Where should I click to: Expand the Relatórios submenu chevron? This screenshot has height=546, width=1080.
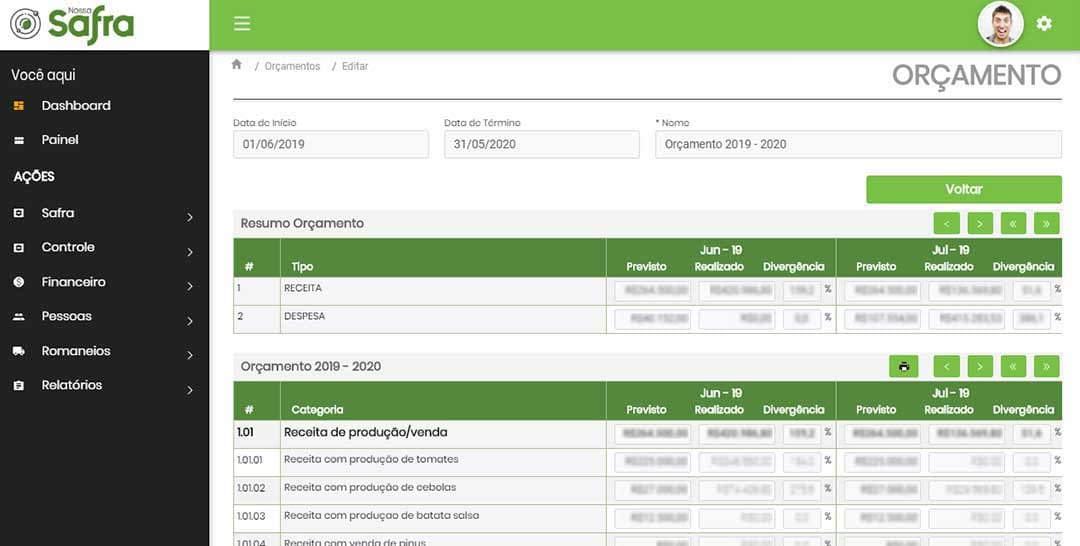[x=190, y=390]
